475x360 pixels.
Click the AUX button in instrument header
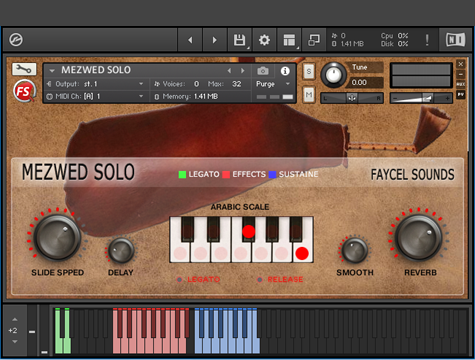click(x=461, y=84)
